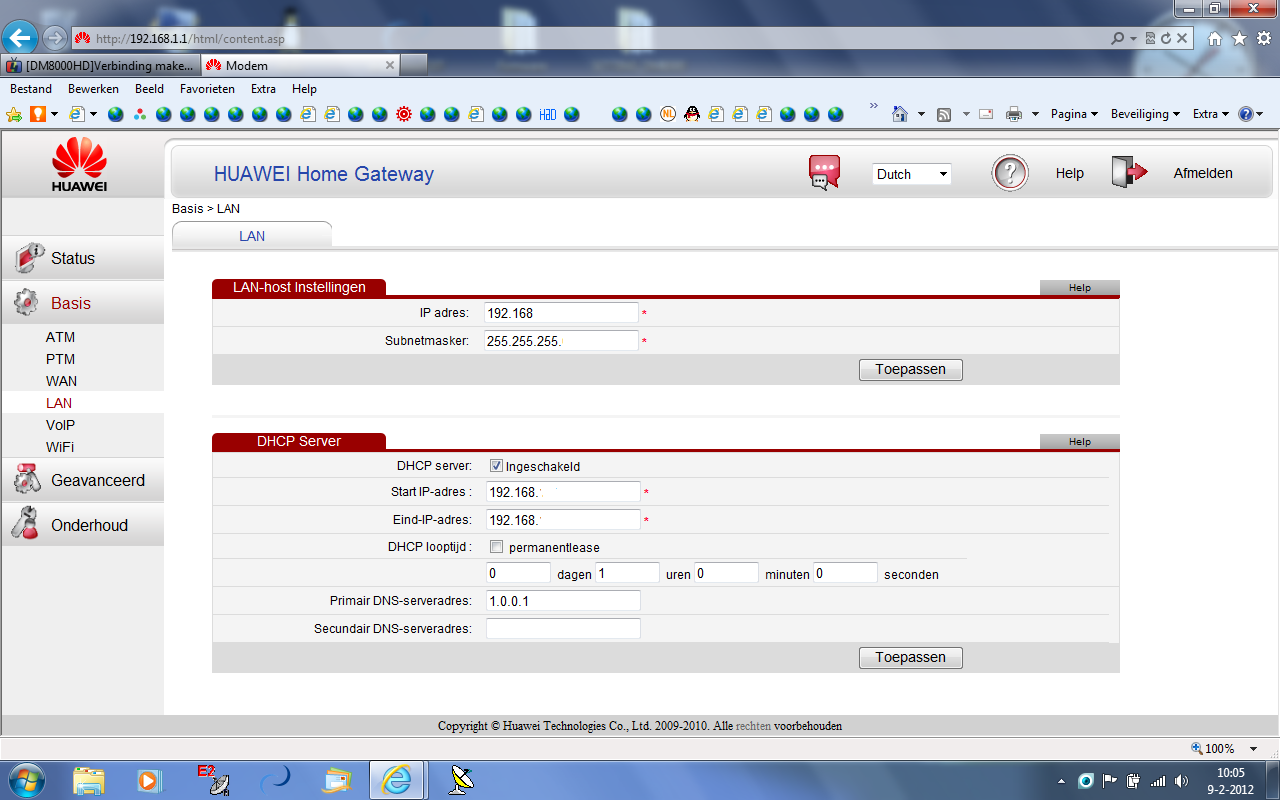Open the Bestand menu
This screenshot has height=800, width=1280.
tap(31, 89)
